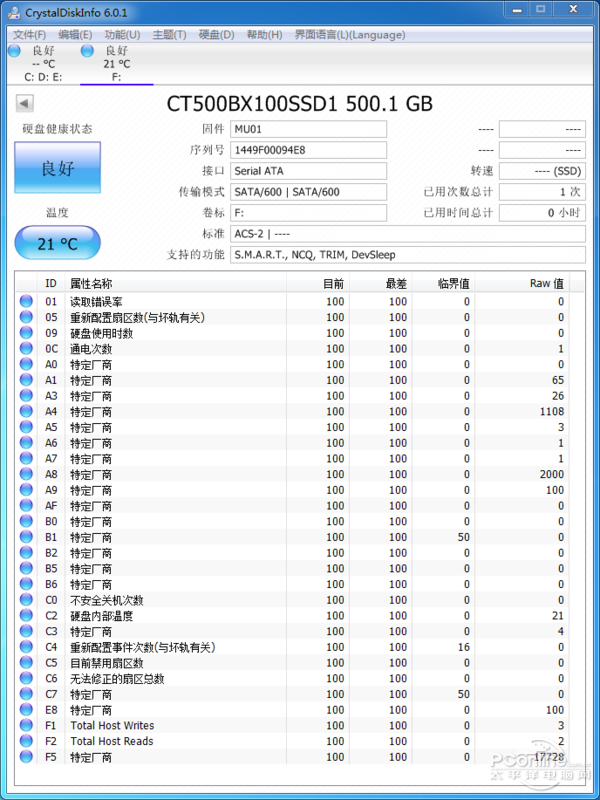This screenshot has width=600, height=800.
Task: Click the ID column header
Action: click(x=51, y=284)
